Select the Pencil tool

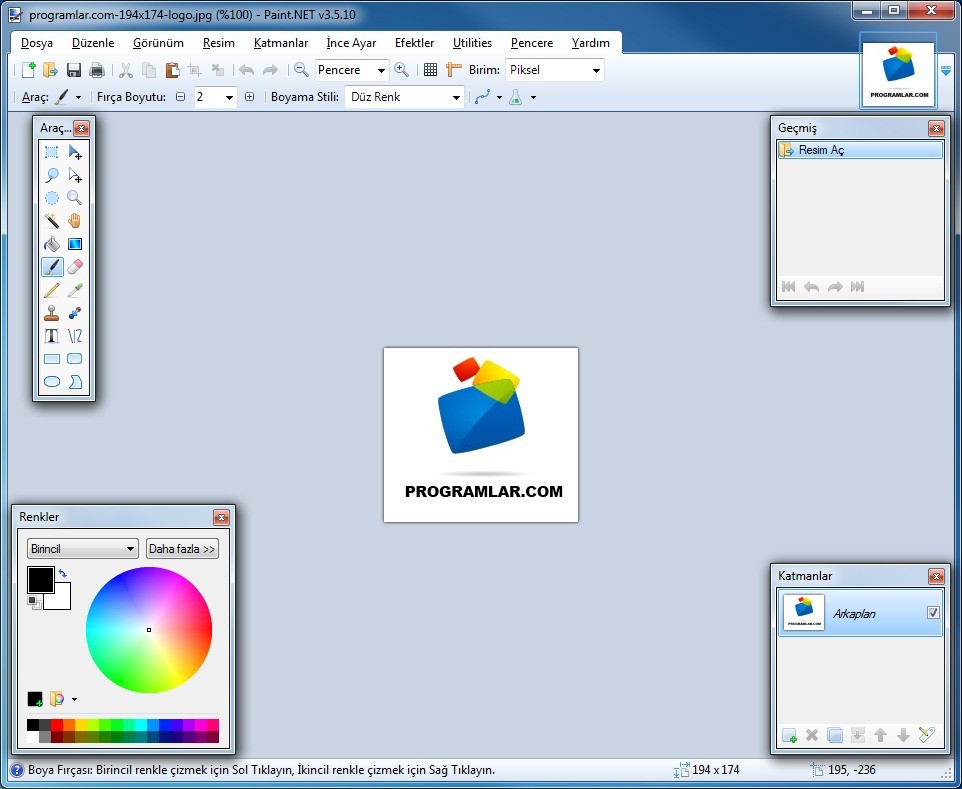pos(52,290)
